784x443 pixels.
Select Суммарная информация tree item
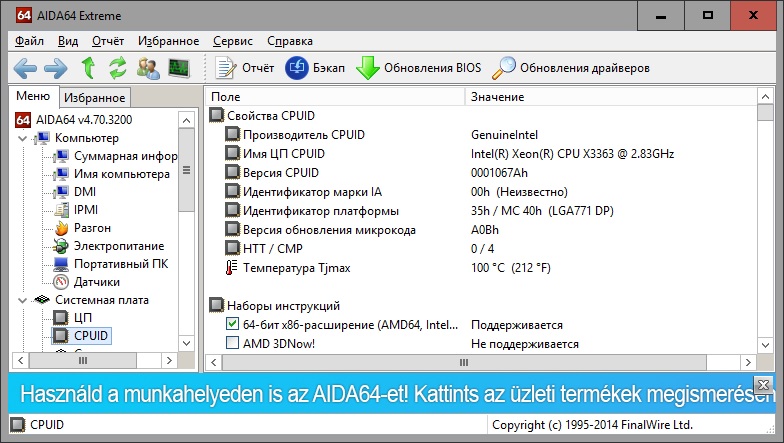pyautogui.click(x=116, y=156)
